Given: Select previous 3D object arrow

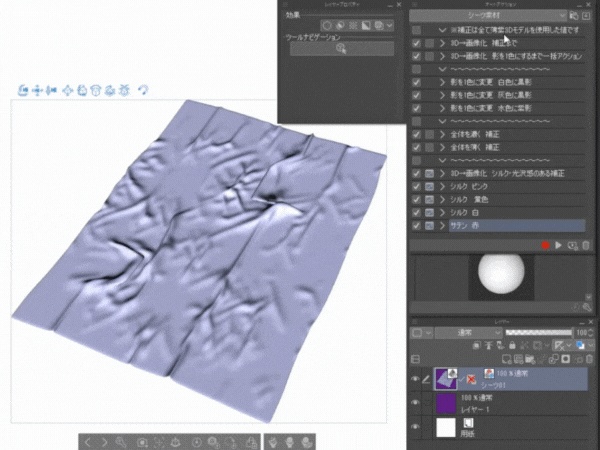Looking at the screenshot, I should point(88,442).
